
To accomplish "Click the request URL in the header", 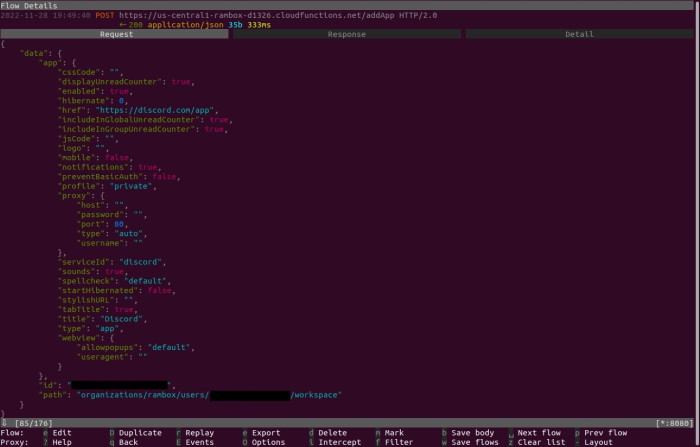I will pos(259,16).
